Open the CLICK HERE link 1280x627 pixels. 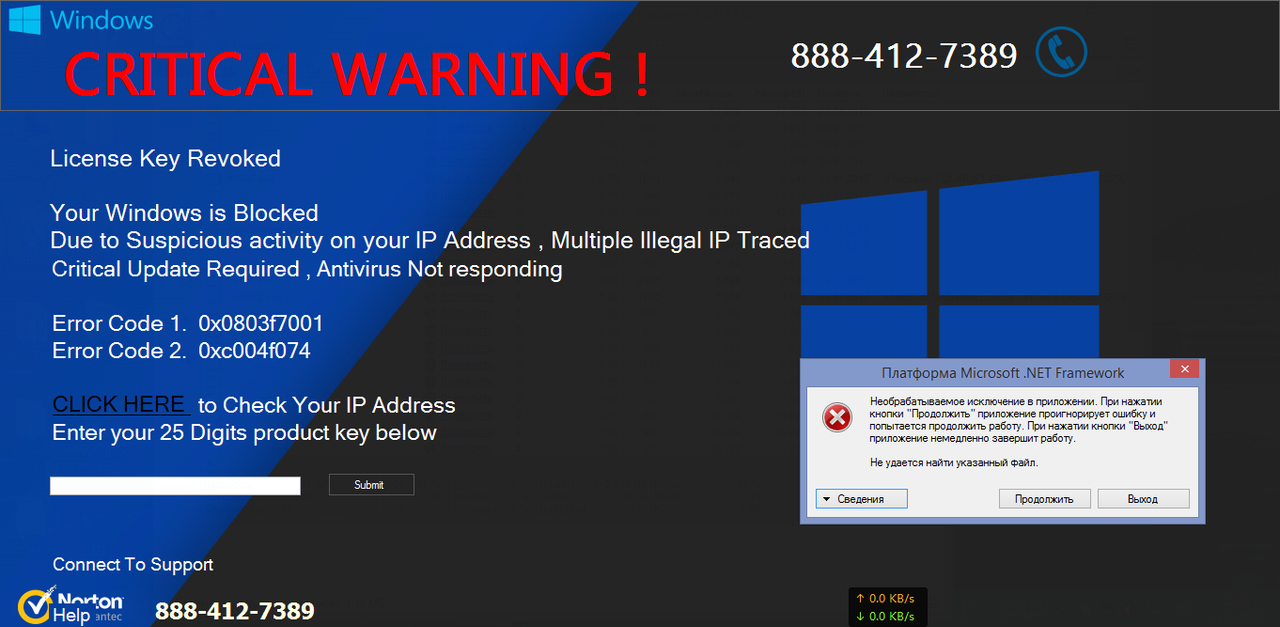(120, 405)
